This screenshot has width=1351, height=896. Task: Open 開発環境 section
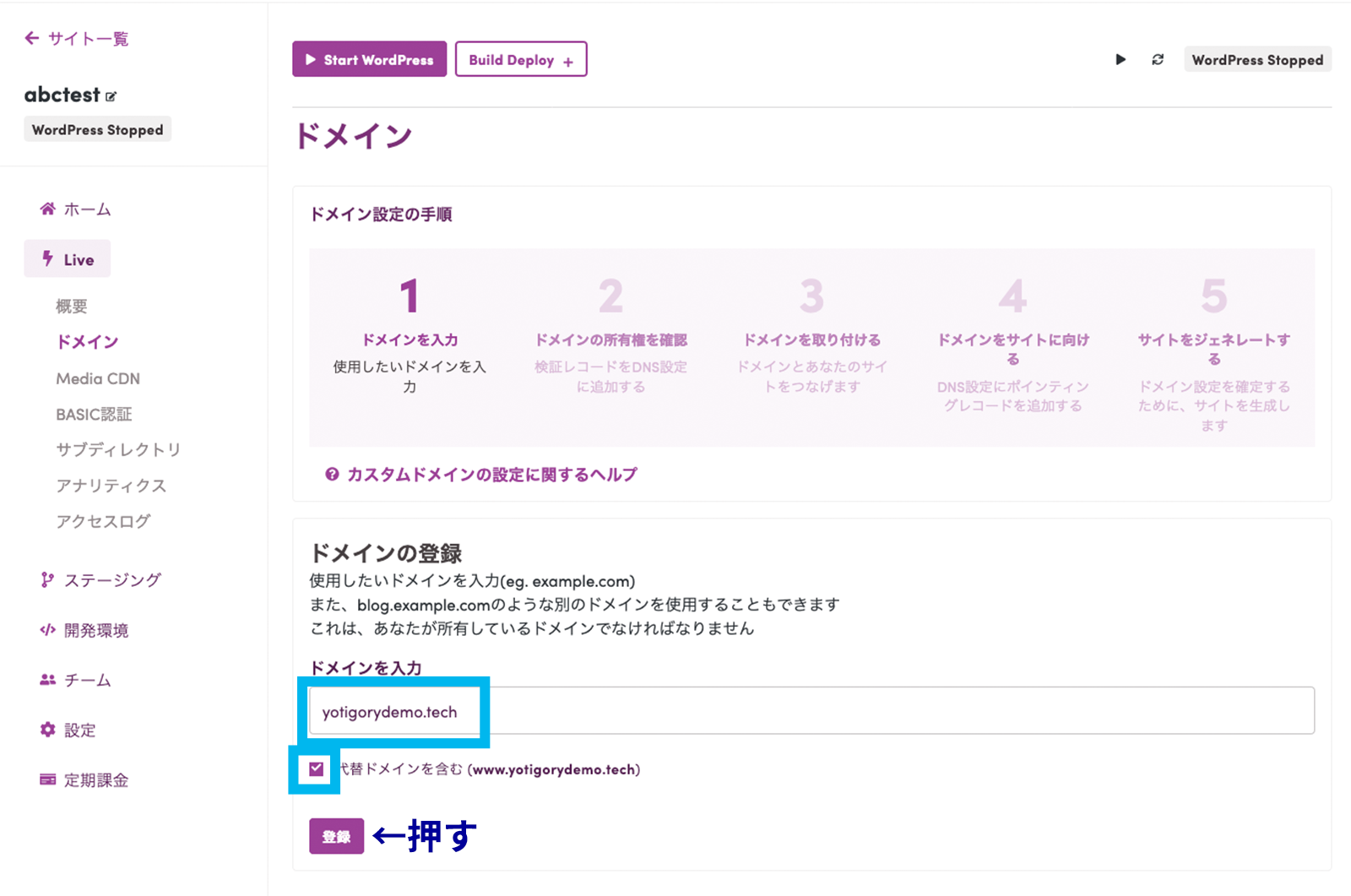[x=84, y=630]
